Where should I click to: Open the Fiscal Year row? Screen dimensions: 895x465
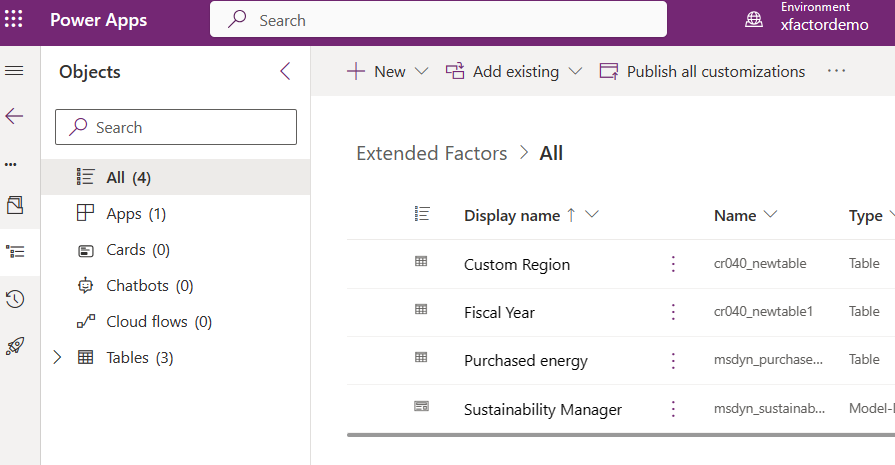click(499, 312)
